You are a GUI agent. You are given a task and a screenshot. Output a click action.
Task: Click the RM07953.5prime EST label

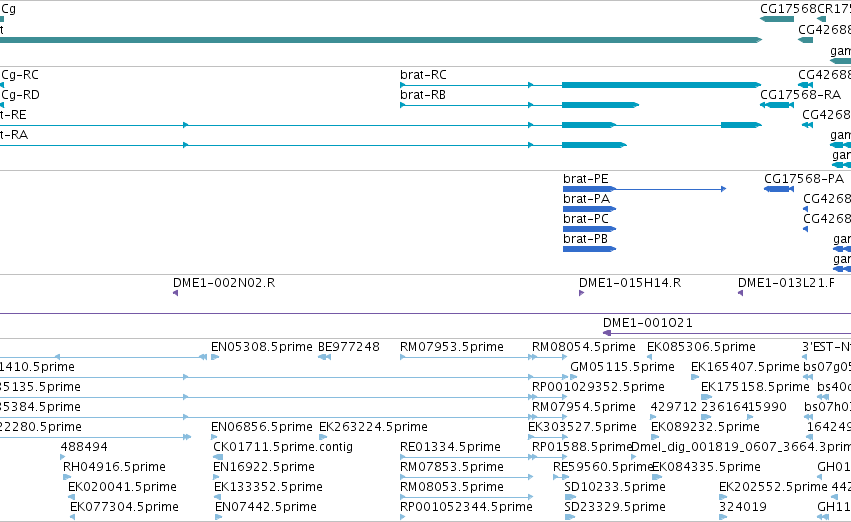click(452, 347)
